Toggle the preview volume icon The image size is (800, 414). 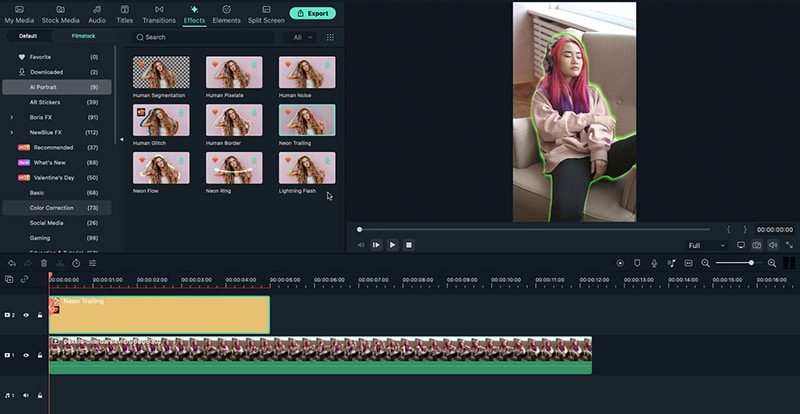pos(773,245)
